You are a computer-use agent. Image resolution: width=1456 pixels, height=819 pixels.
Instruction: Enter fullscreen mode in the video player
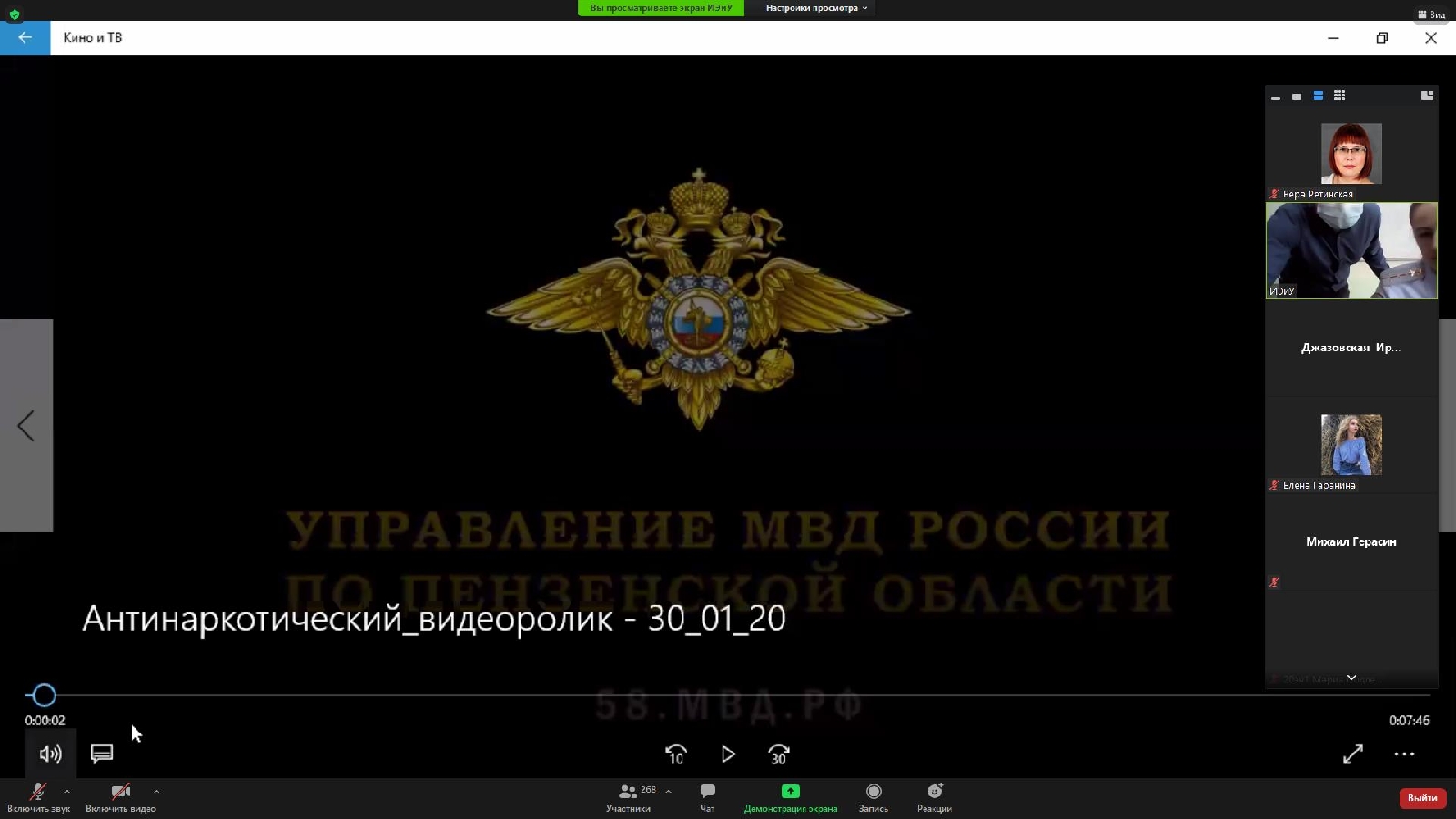1353,754
